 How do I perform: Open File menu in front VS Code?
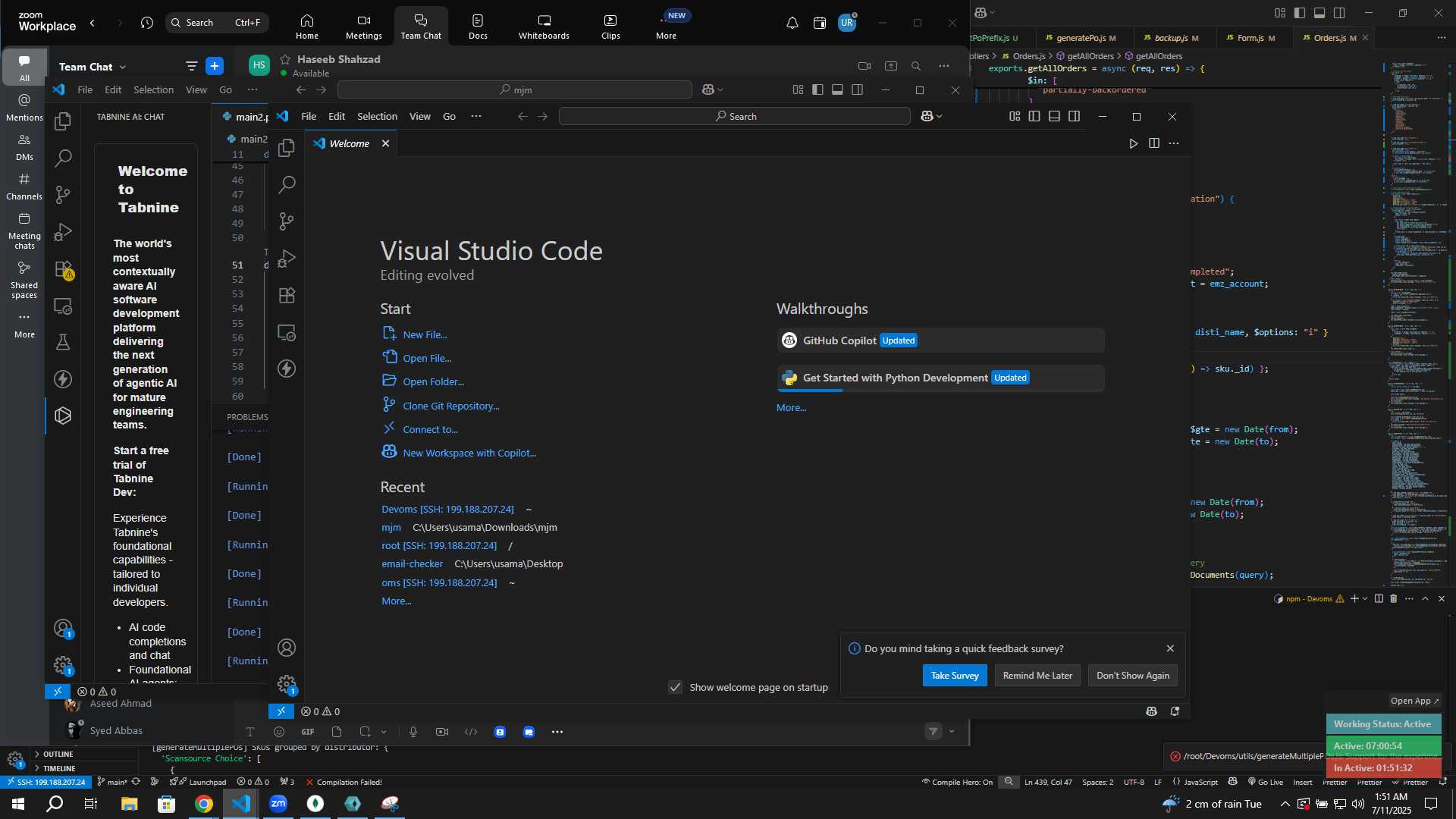[309, 116]
